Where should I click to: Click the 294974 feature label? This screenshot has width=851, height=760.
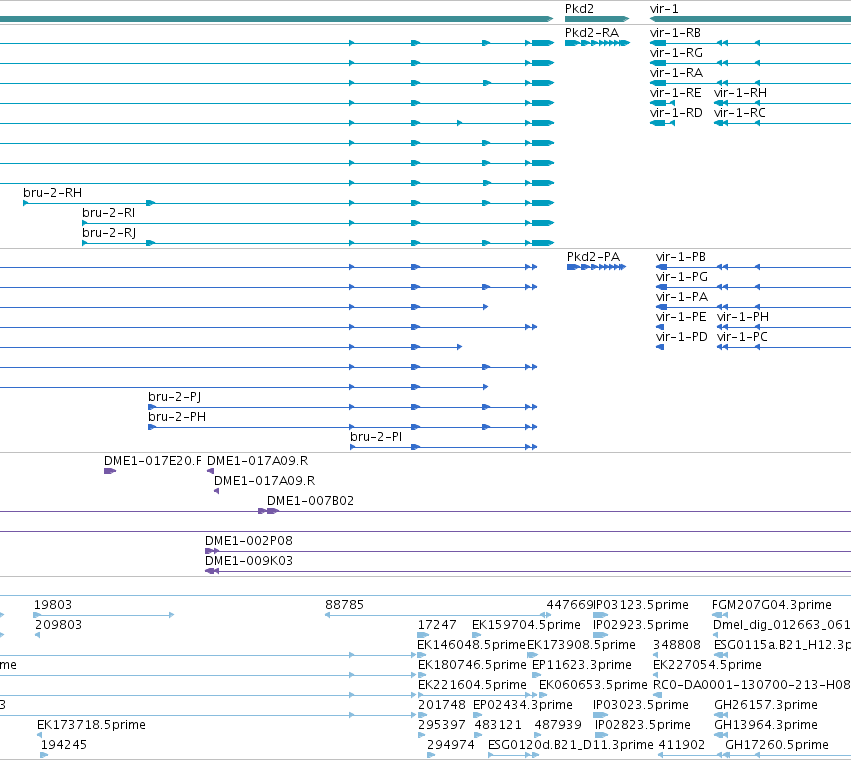pyautogui.click(x=450, y=746)
